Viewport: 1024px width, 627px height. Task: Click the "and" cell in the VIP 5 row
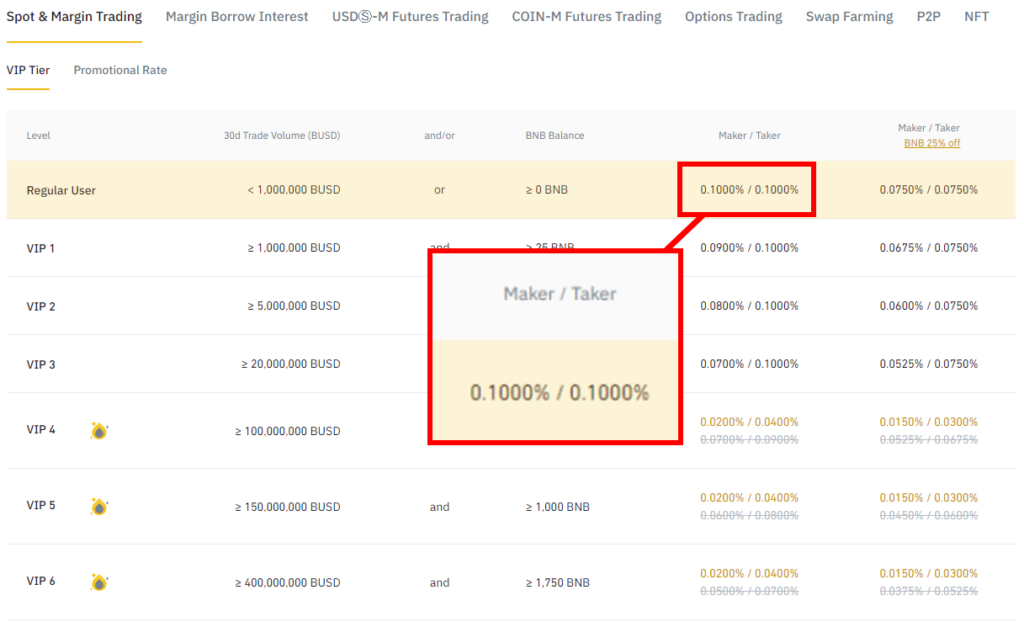440,507
